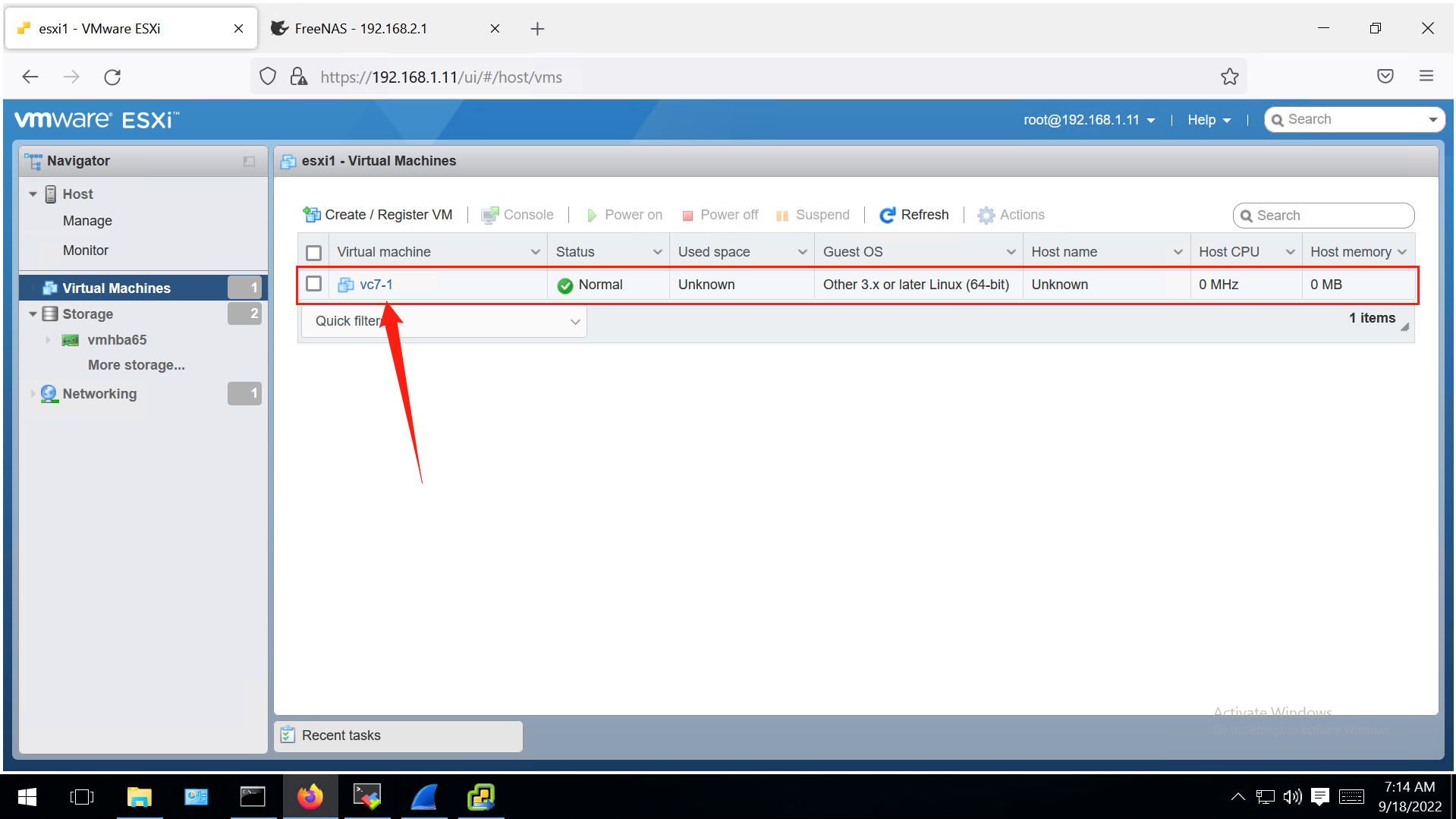Open the VM Console toolbar button
Image resolution: width=1456 pixels, height=819 pixels.
coord(517,215)
